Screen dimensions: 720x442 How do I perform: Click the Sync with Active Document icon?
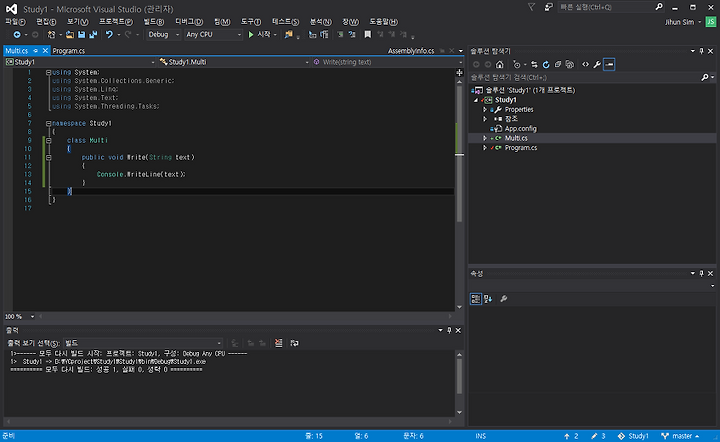click(534, 65)
